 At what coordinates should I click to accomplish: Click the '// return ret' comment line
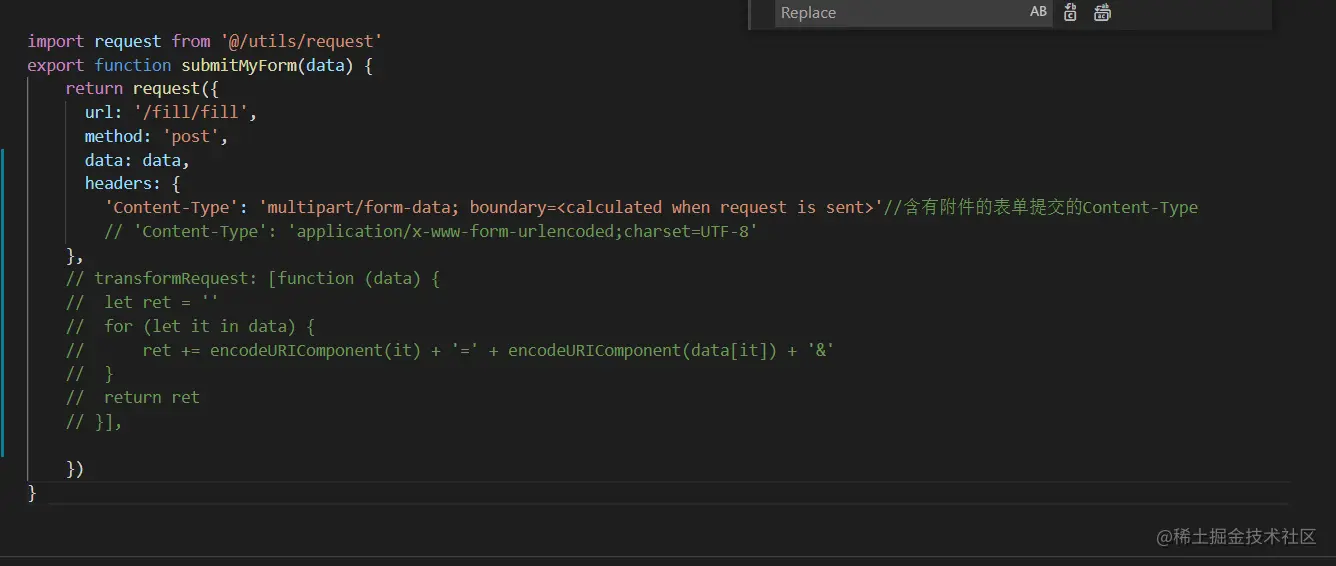[133, 397]
